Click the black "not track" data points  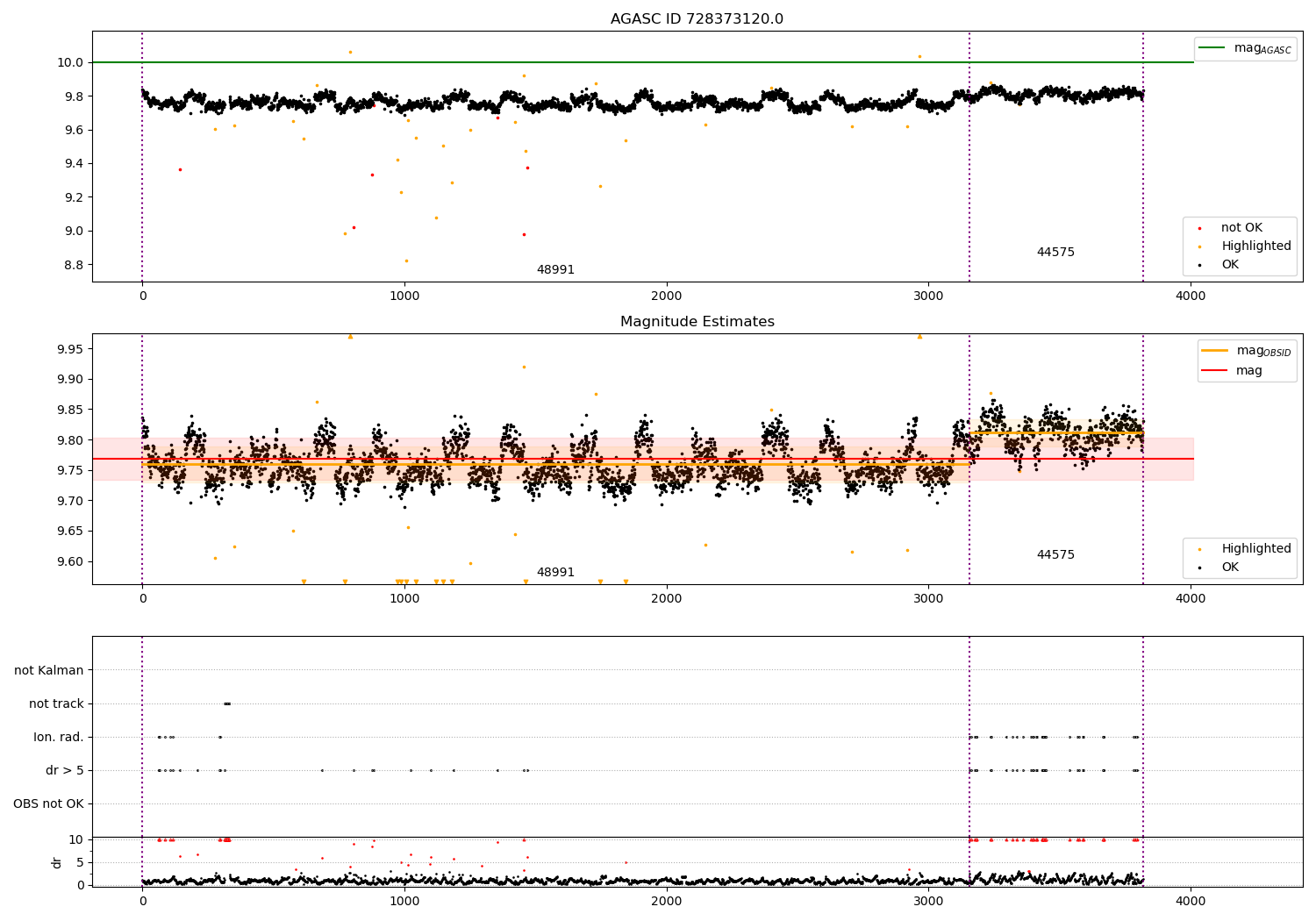pos(227,703)
